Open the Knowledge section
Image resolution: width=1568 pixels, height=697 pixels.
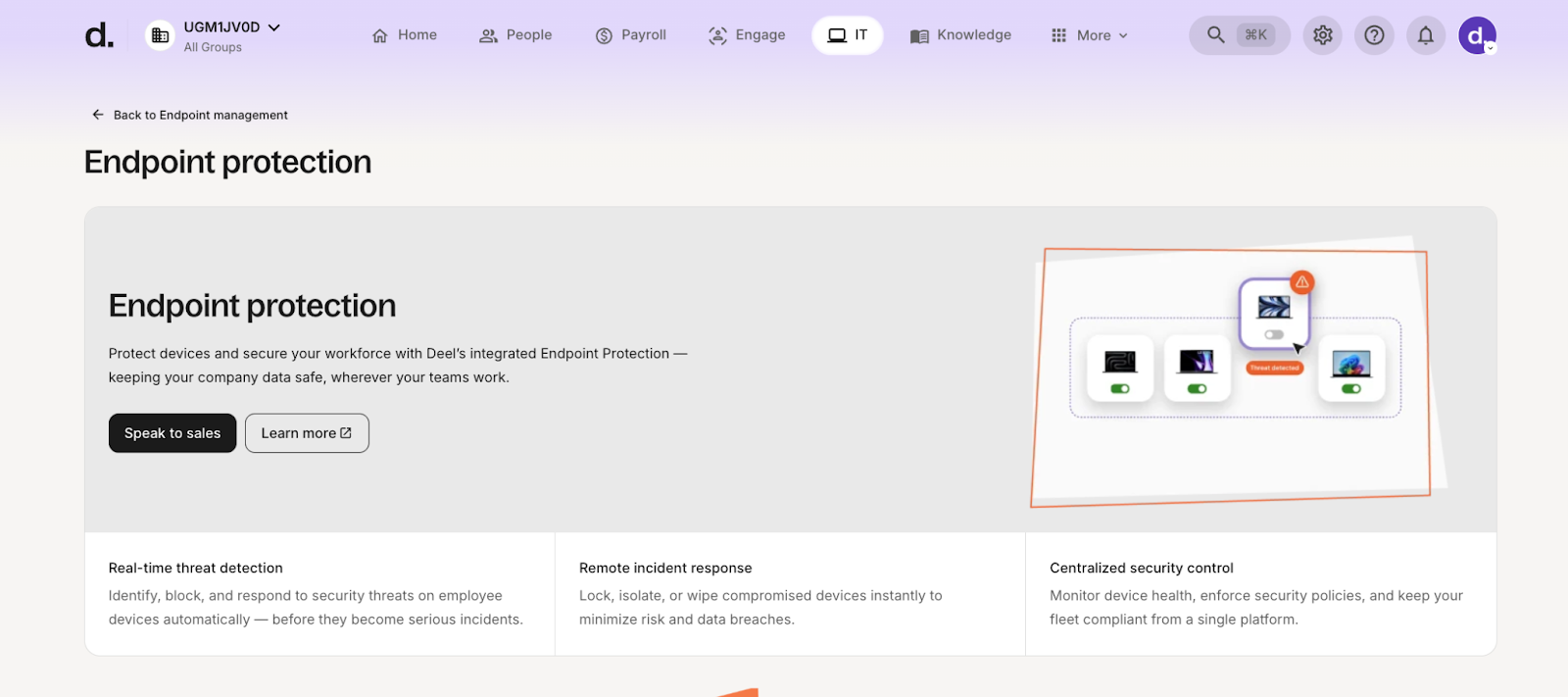point(960,35)
